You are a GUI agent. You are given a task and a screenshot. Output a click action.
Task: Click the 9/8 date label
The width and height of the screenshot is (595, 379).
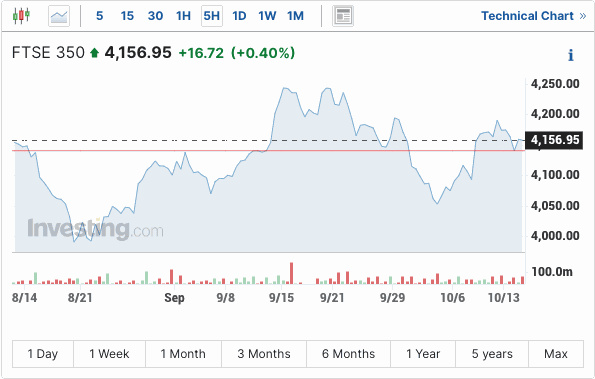point(226,298)
